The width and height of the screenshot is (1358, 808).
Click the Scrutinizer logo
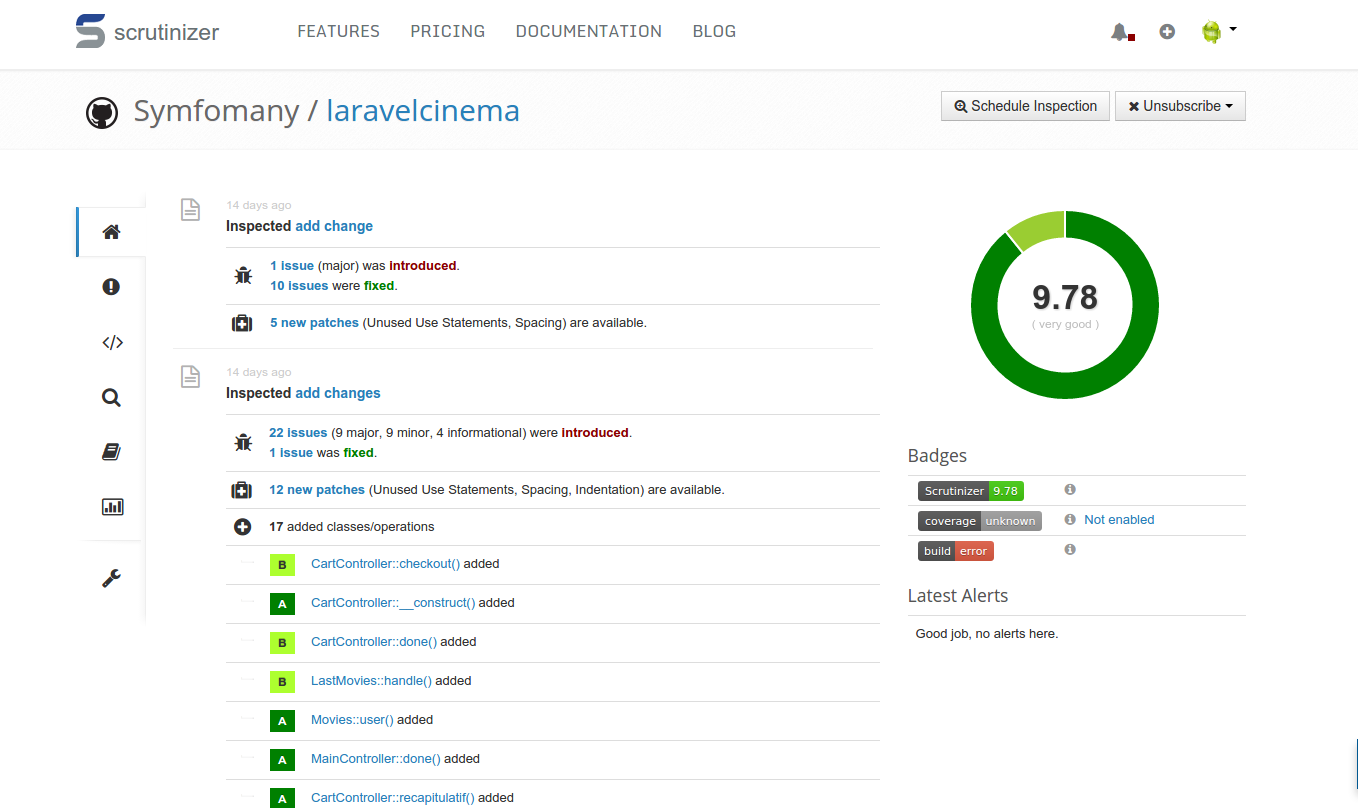pos(147,31)
